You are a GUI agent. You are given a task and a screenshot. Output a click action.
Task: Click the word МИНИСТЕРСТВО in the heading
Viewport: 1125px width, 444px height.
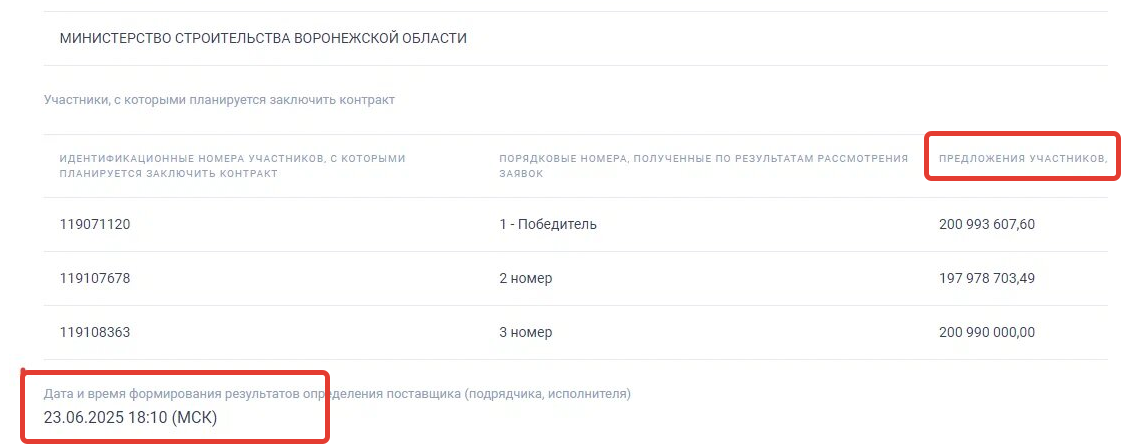point(116,39)
